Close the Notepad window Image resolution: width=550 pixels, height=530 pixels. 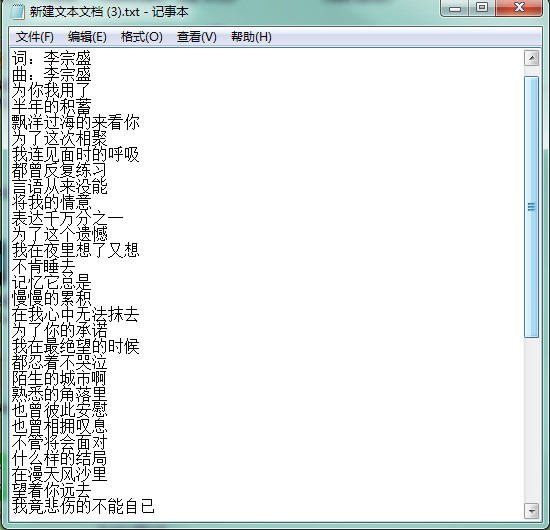pos(519,8)
